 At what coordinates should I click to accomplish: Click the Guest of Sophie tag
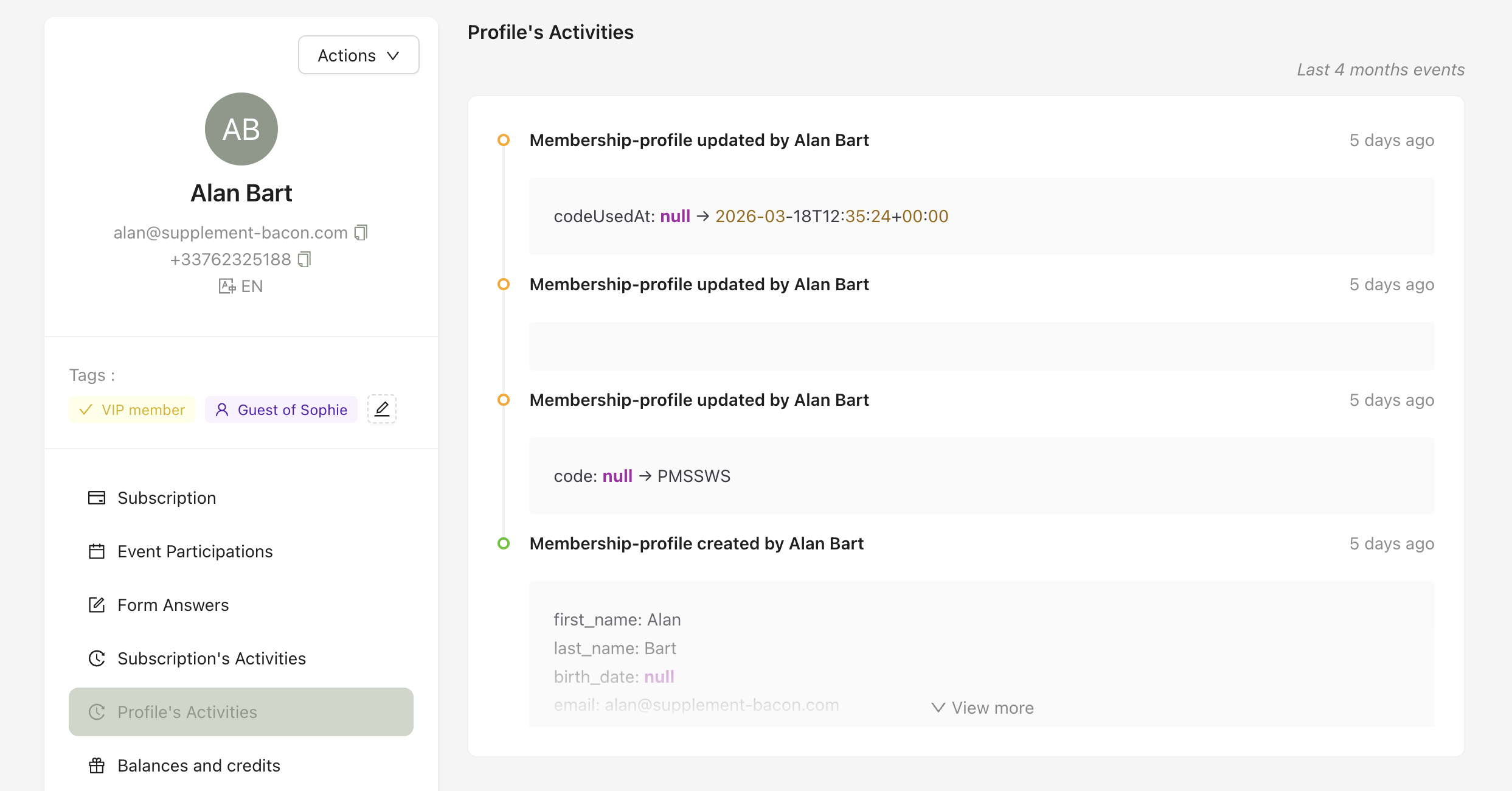coord(281,409)
